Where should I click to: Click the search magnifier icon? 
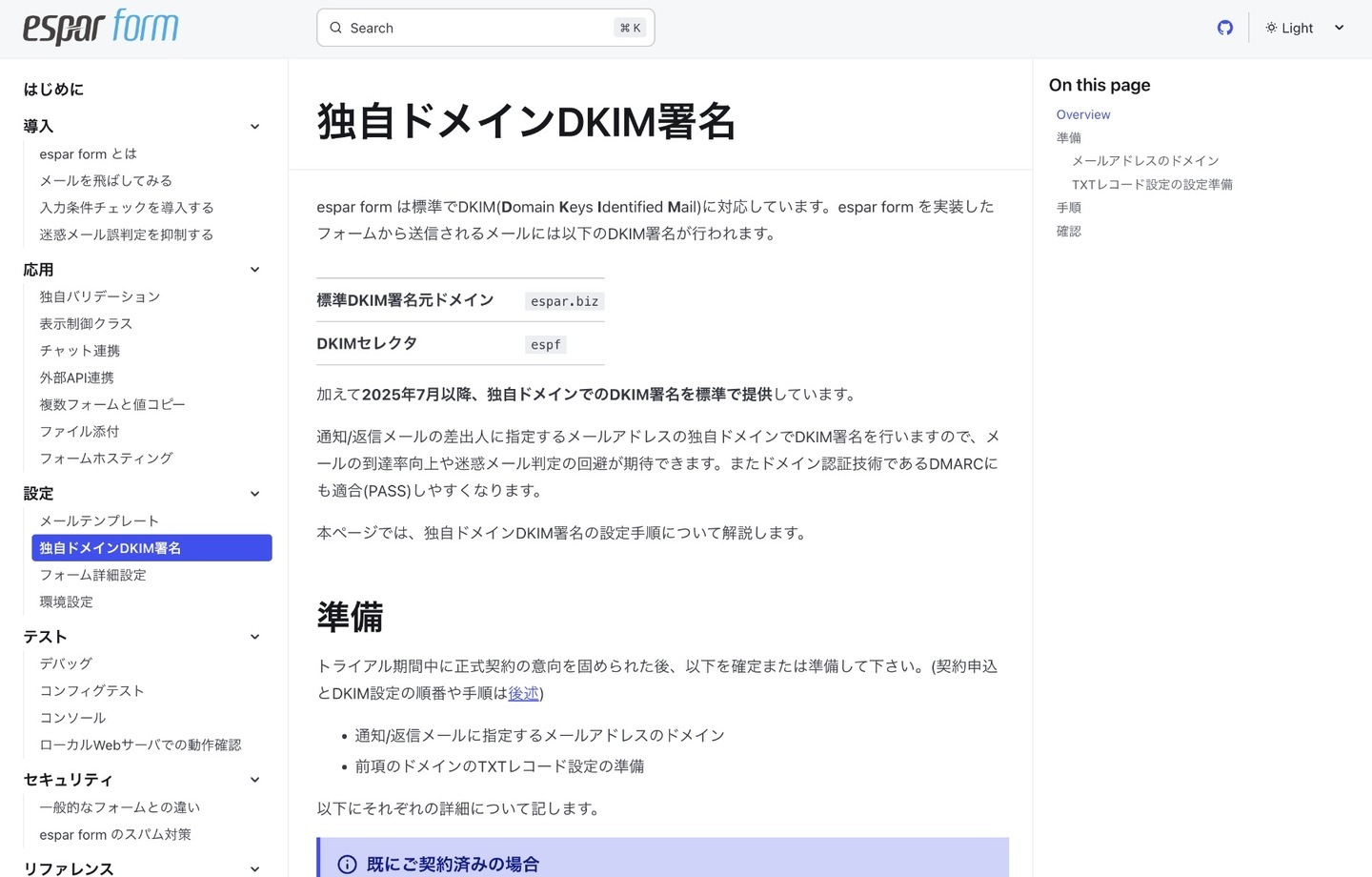tap(335, 28)
